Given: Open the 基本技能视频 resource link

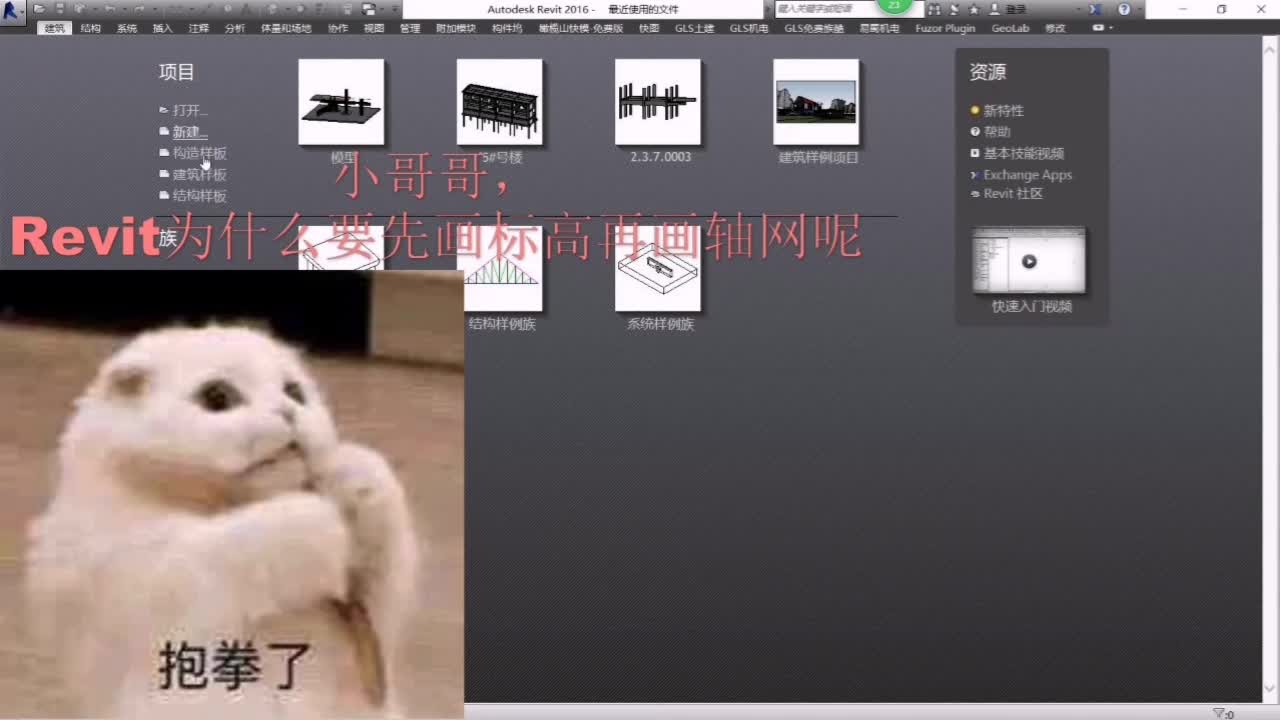Looking at the screenshot, I should tap(1023, 153).
